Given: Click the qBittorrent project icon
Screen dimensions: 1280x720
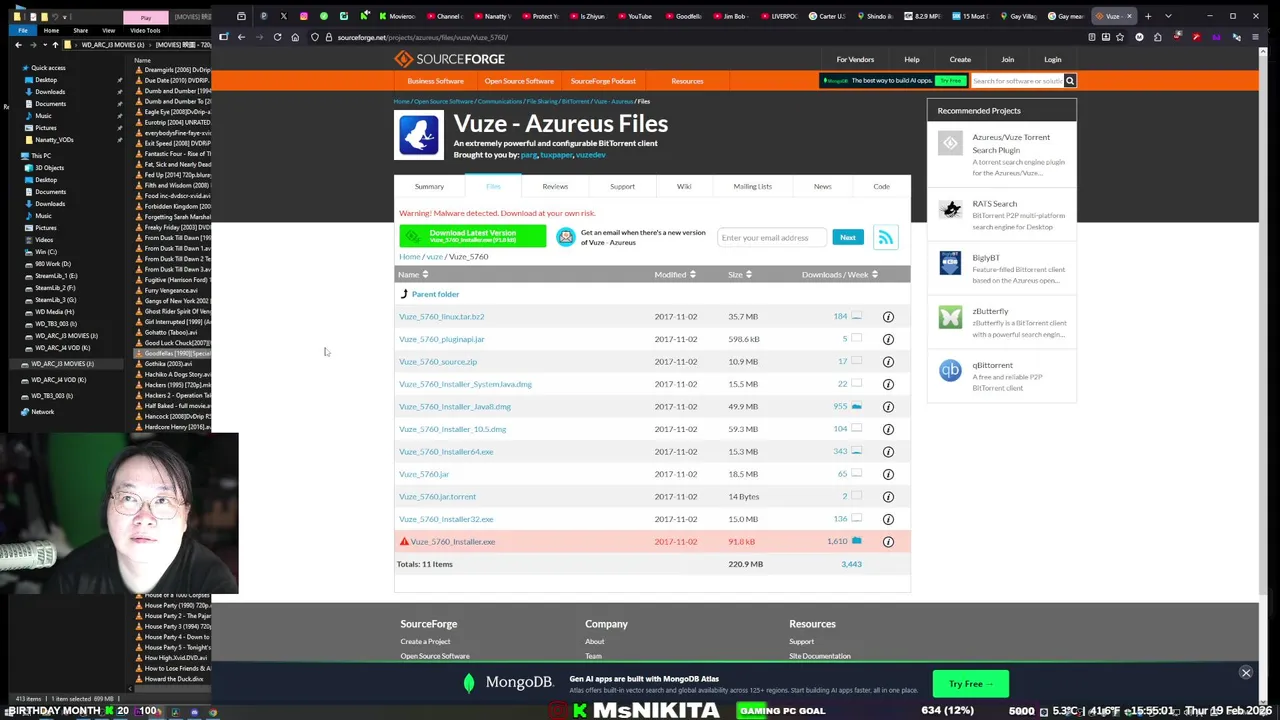Looking at the screenshot, I should coord(950,371).
